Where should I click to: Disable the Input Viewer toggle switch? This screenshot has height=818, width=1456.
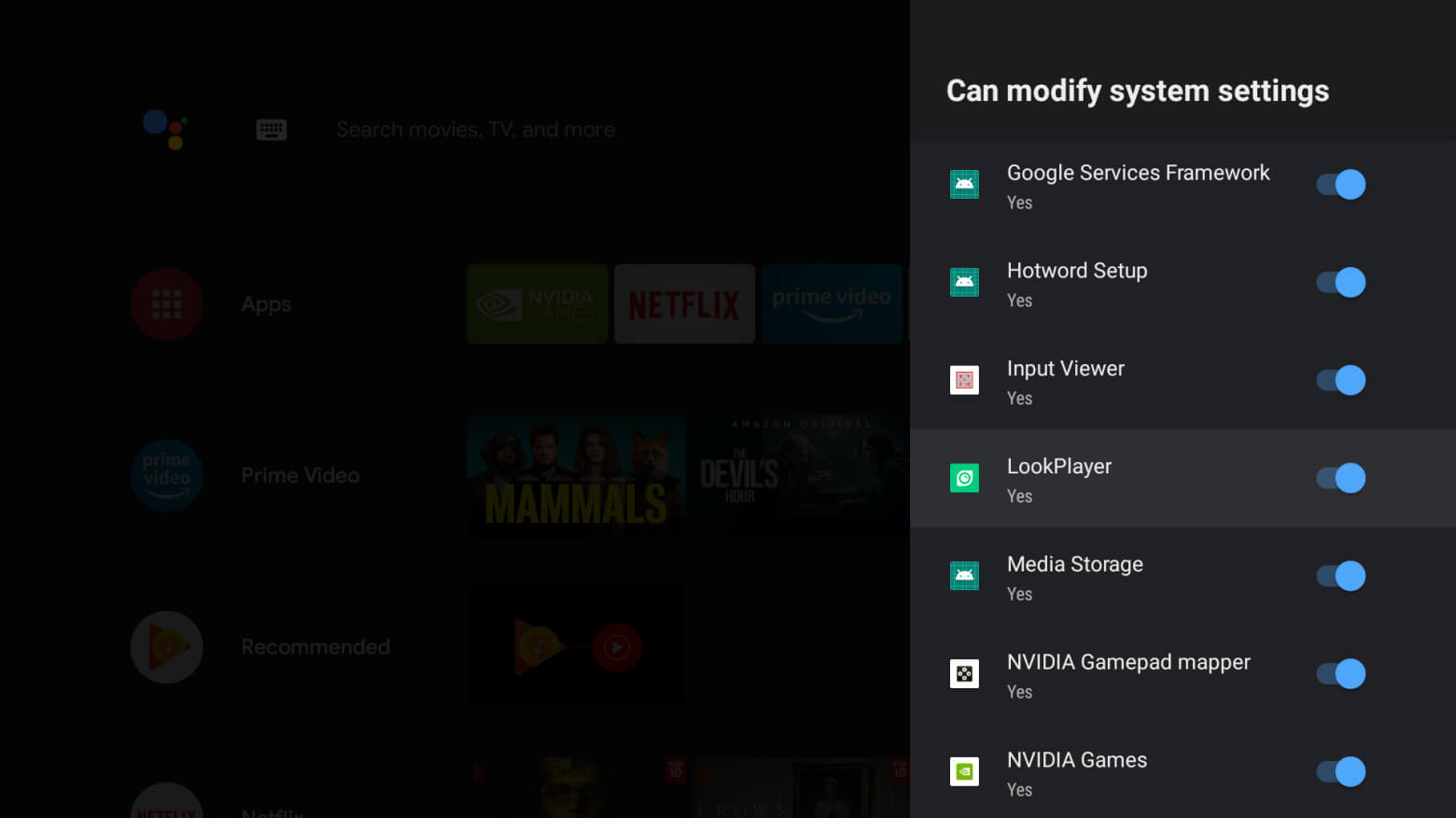tap(1340, 380)
